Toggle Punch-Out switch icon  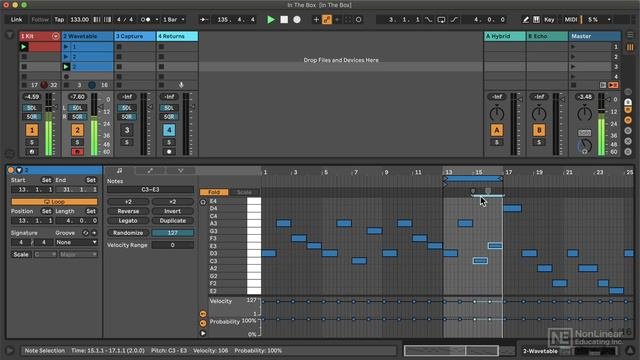(x=454, y=19)
